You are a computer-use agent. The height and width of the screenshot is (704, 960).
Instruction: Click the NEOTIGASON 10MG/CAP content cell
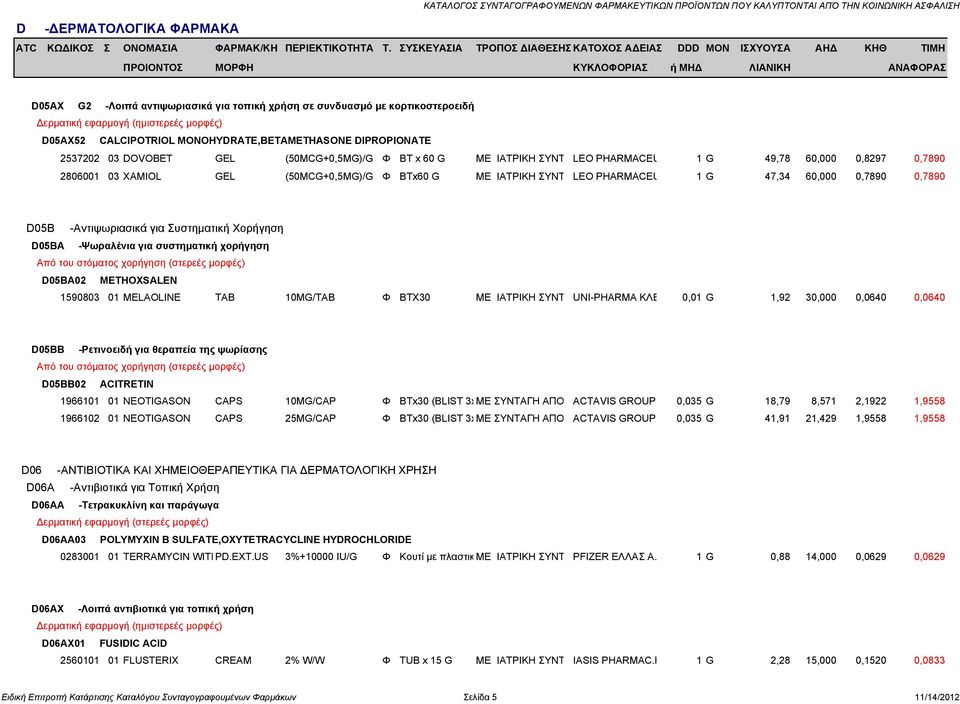click(x=310, y=401)
